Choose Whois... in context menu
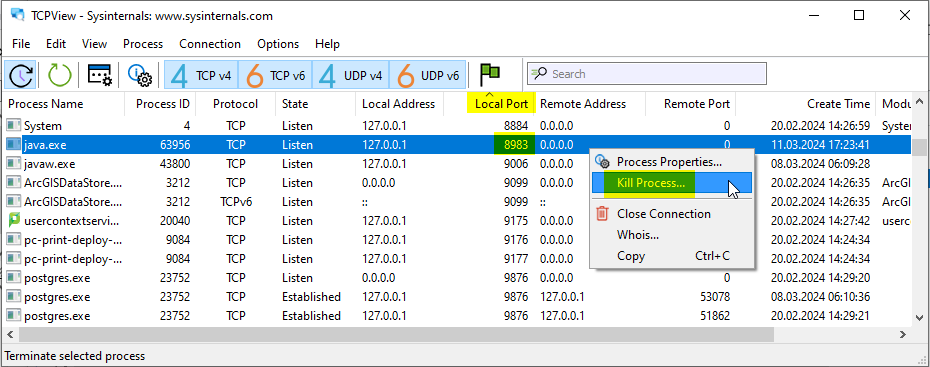Image resolution: width=930 pixels, height=367 pixels. 671,235
